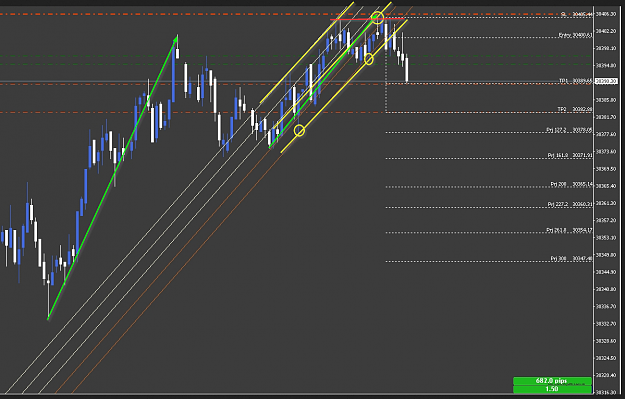Select the Entry price level label
The width and height of the screenshot is (625, 399).
[575, 35]
